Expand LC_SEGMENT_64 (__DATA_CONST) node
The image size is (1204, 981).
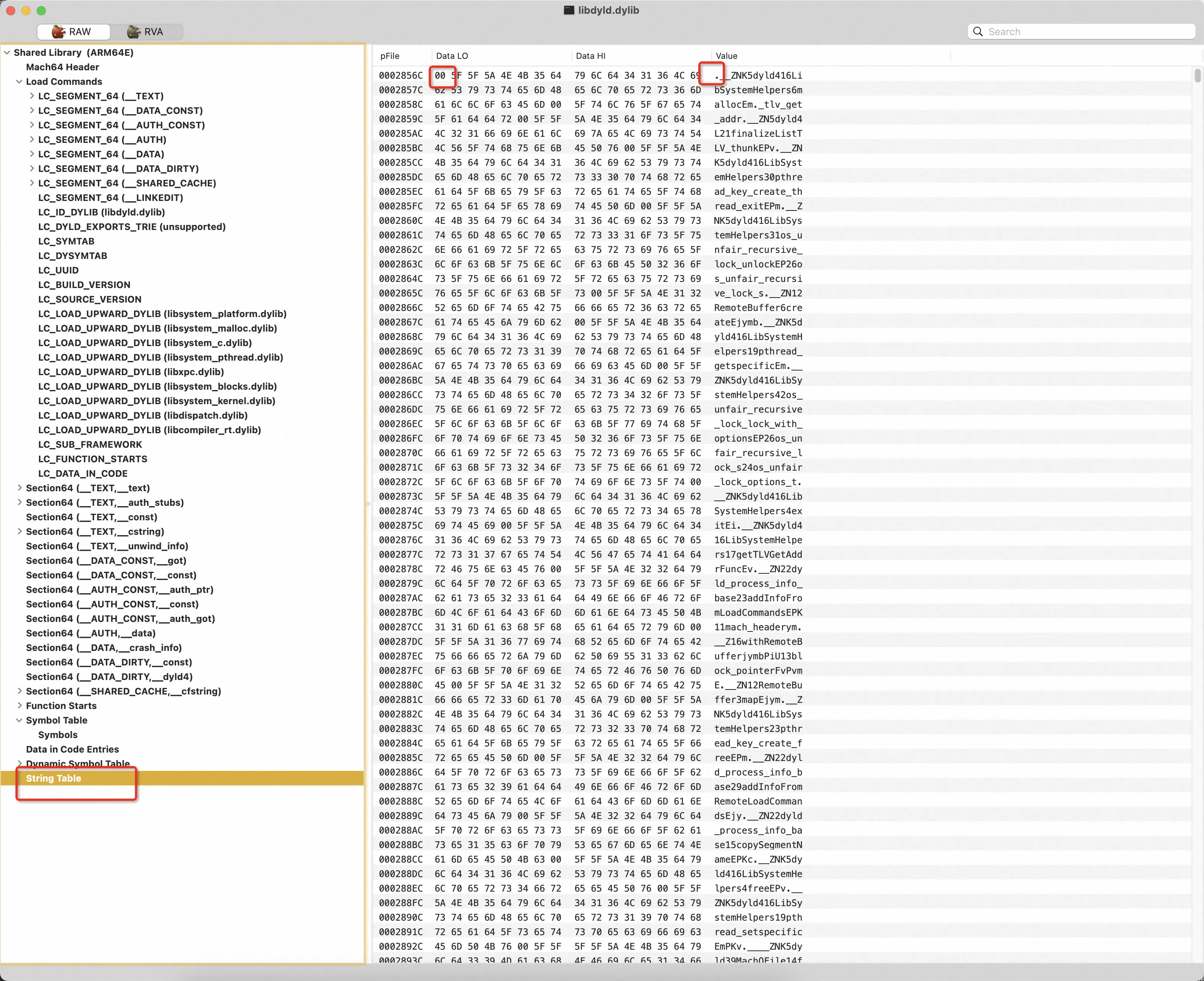pos(32,111)
